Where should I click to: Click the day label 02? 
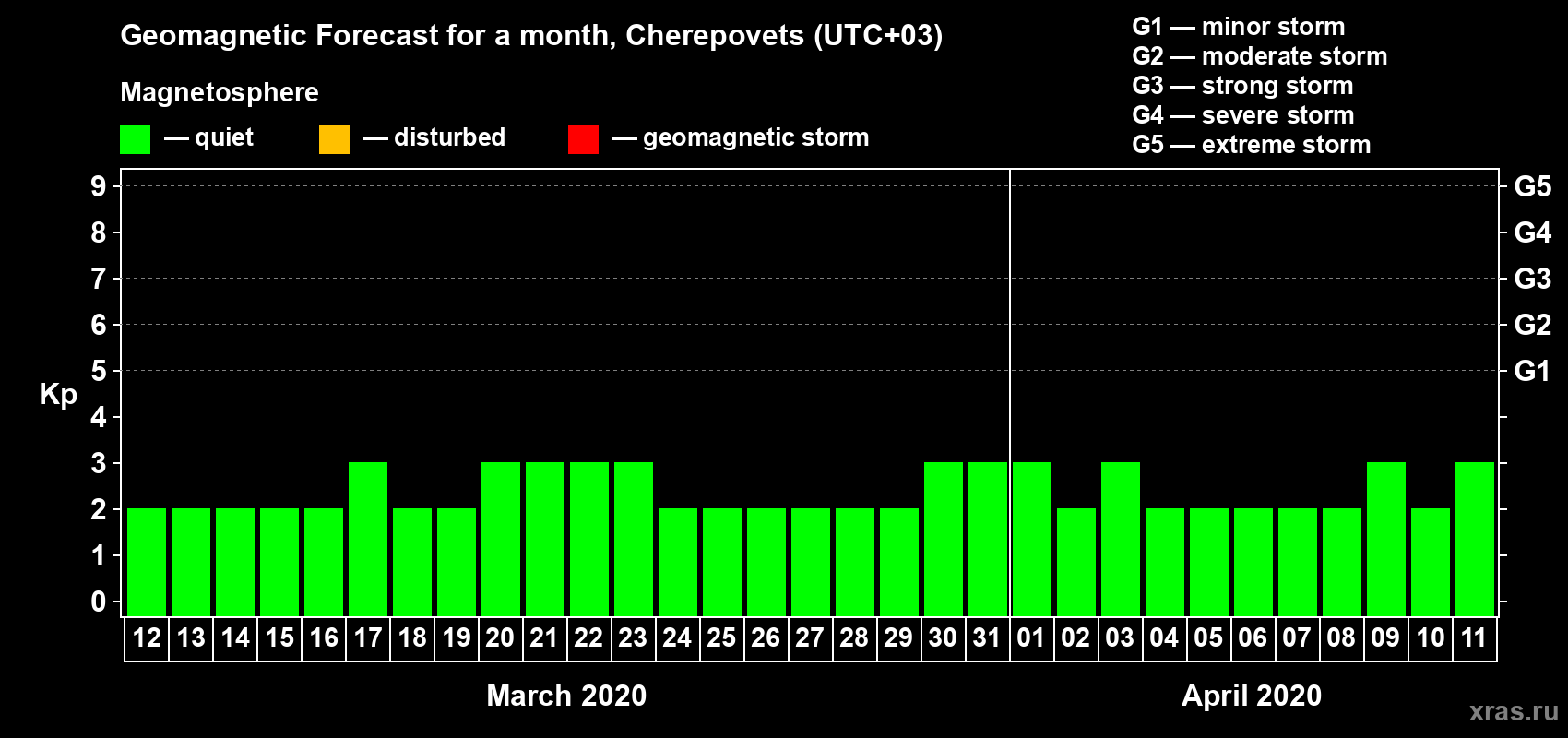[x=1076, y=637]
